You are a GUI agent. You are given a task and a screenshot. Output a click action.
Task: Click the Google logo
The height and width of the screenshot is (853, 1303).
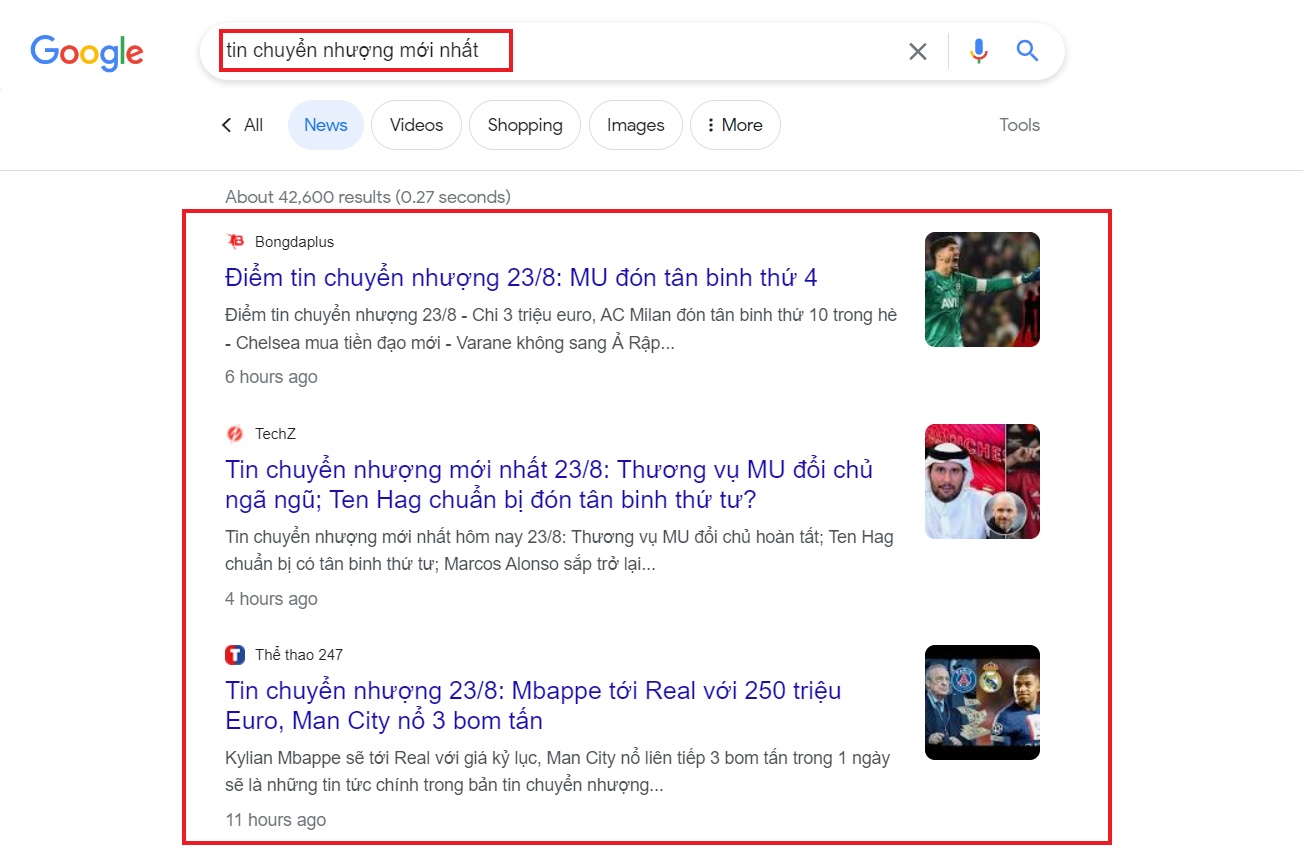tap(87, 51)
